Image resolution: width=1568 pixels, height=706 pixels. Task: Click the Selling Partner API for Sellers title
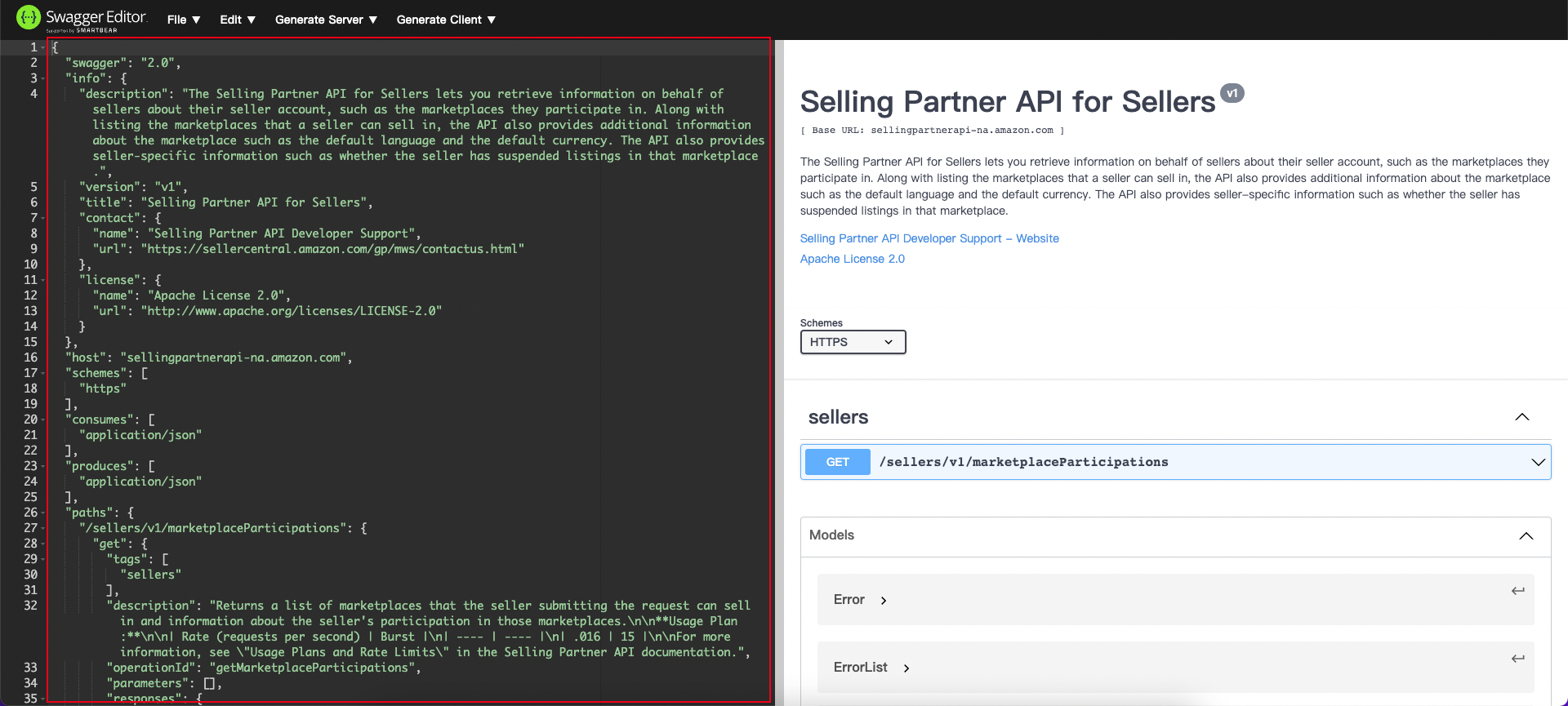coord(1008,102)
